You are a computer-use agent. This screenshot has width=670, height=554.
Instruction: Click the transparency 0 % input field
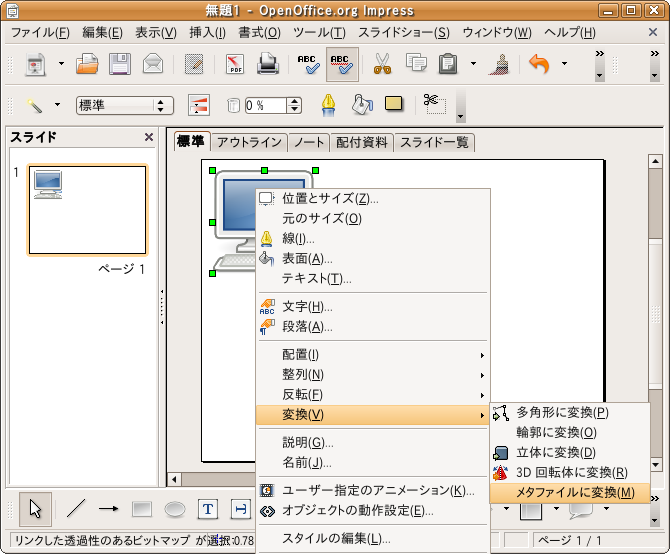266,106
